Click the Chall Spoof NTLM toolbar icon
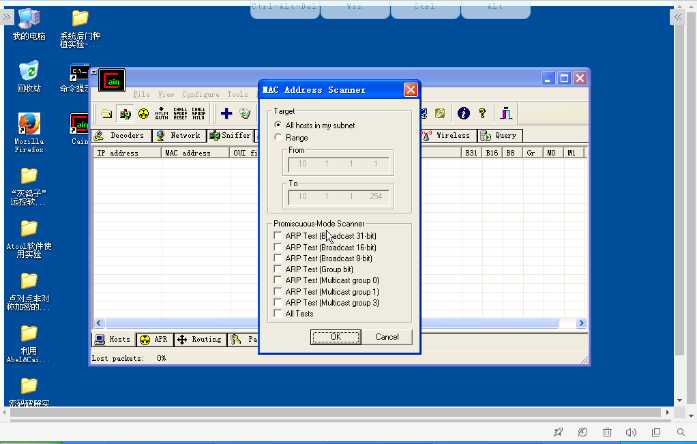The image size is (697, 444). point(198,113)
